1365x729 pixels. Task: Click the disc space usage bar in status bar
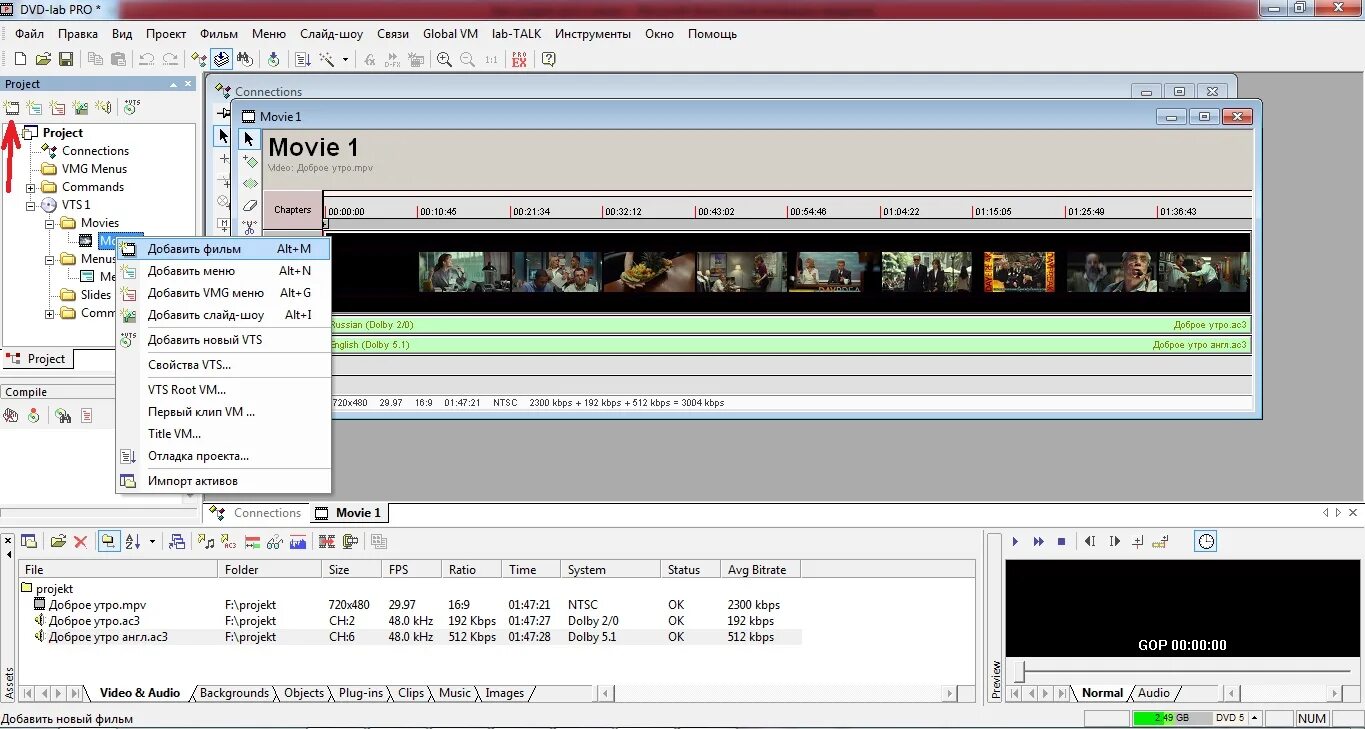(x=1172, y=718)
